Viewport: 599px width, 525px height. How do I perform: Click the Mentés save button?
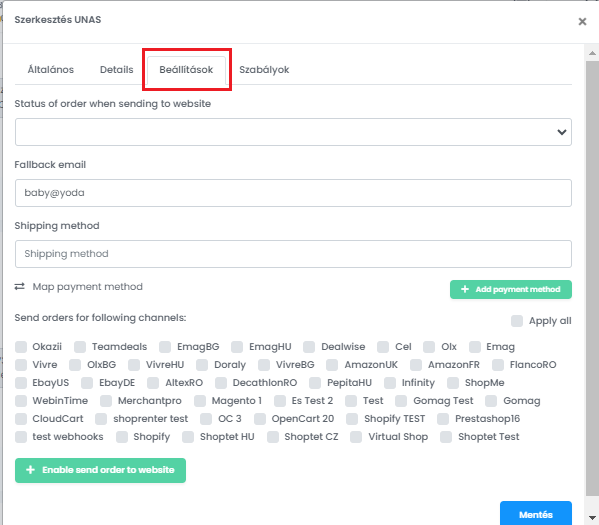click(x=536, y=514)
